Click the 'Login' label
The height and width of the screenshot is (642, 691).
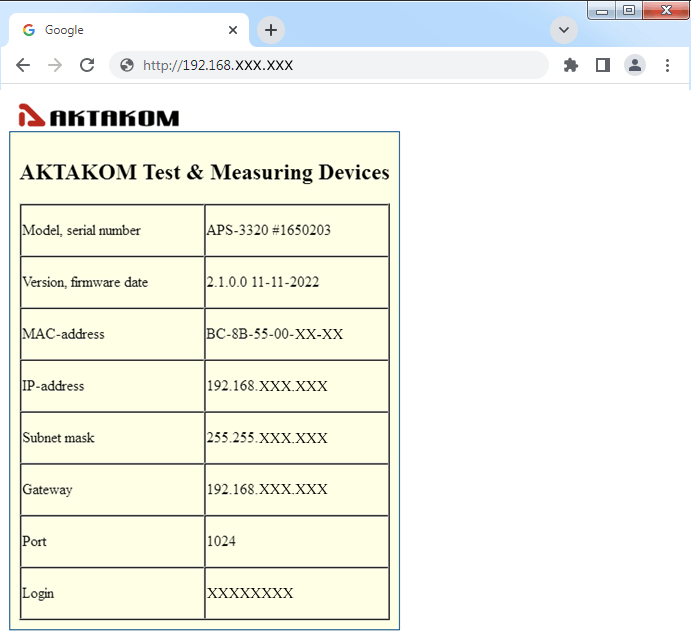[38, 594]
